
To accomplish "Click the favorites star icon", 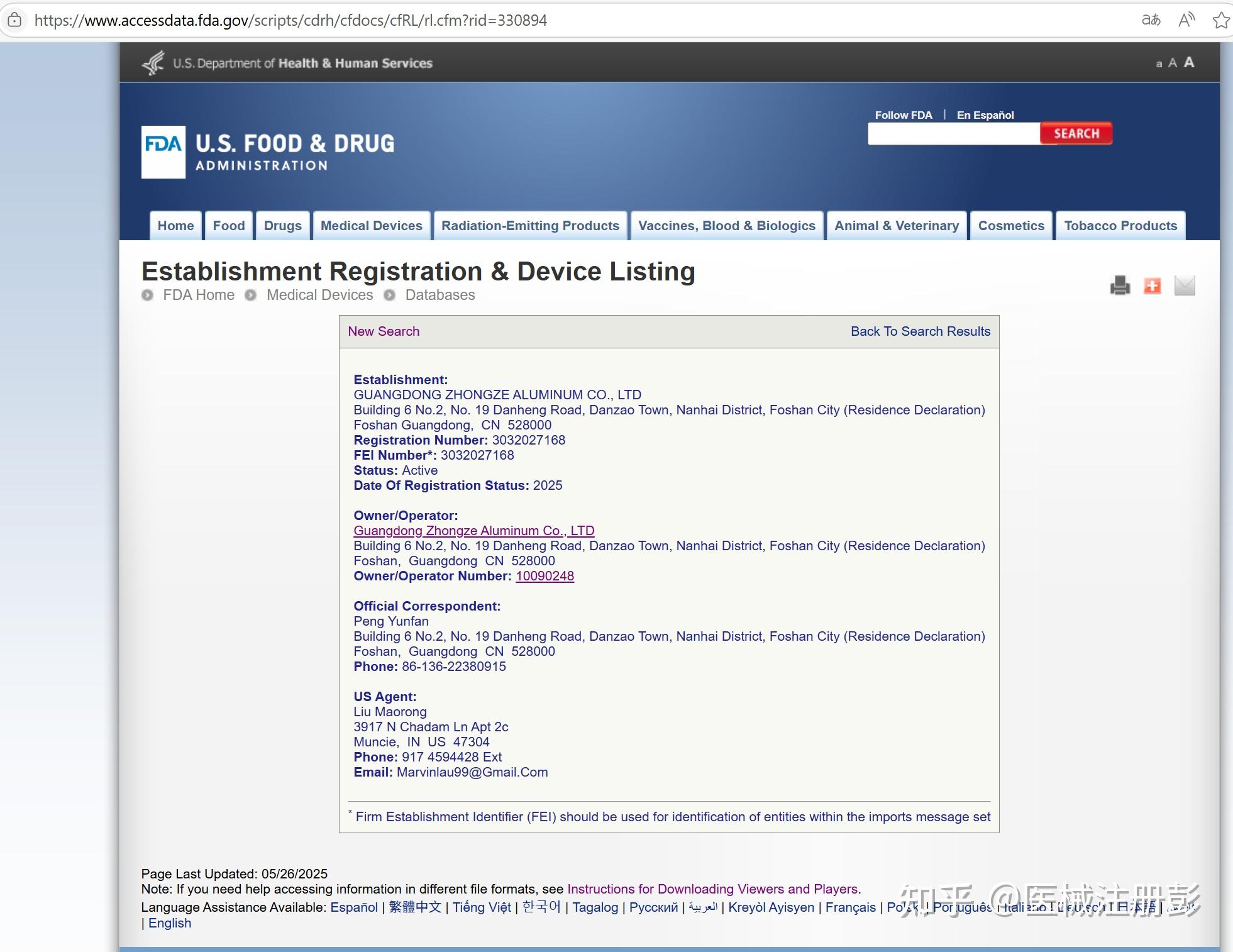I will pos(1221,20).
